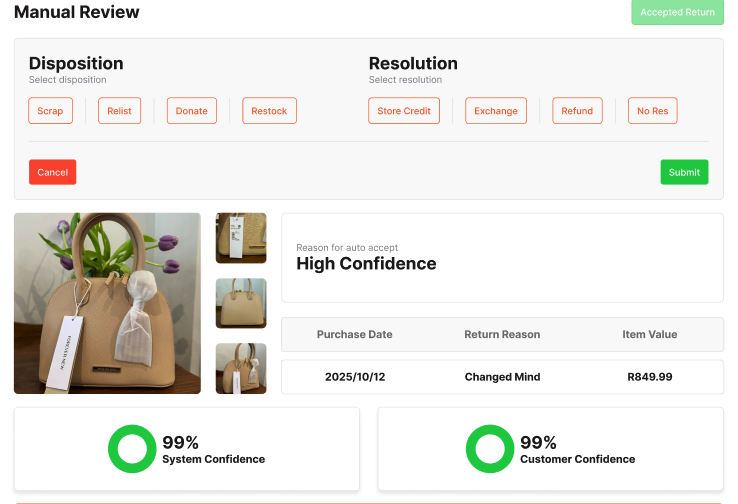Click the 2025/10/12 purchase date value

pyautogui.click(x=355, y=377)
